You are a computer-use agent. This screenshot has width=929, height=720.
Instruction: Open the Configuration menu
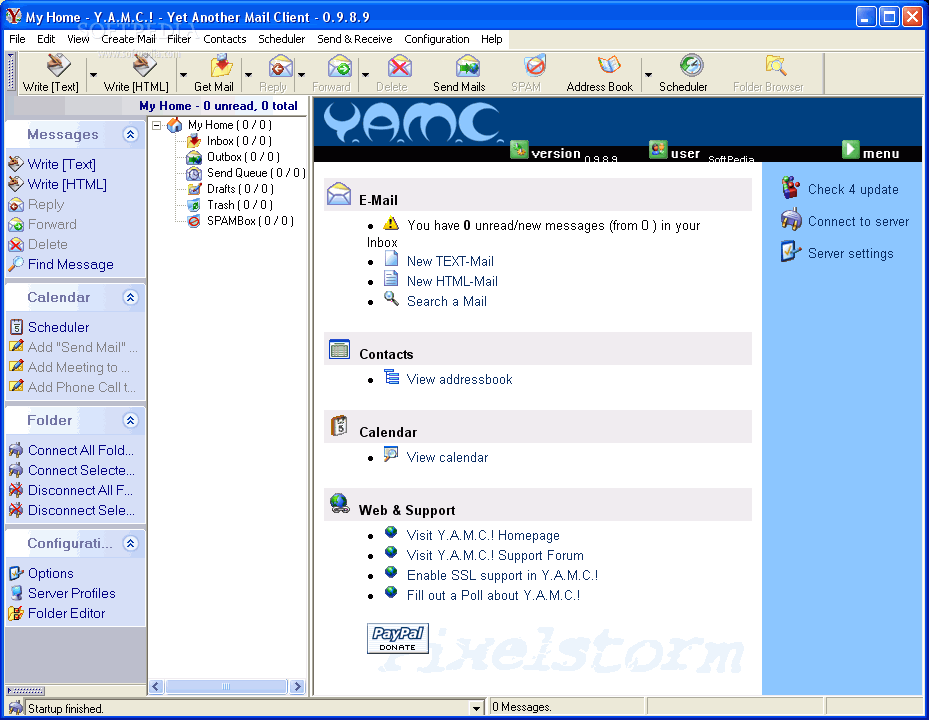(x=437, y=39)
